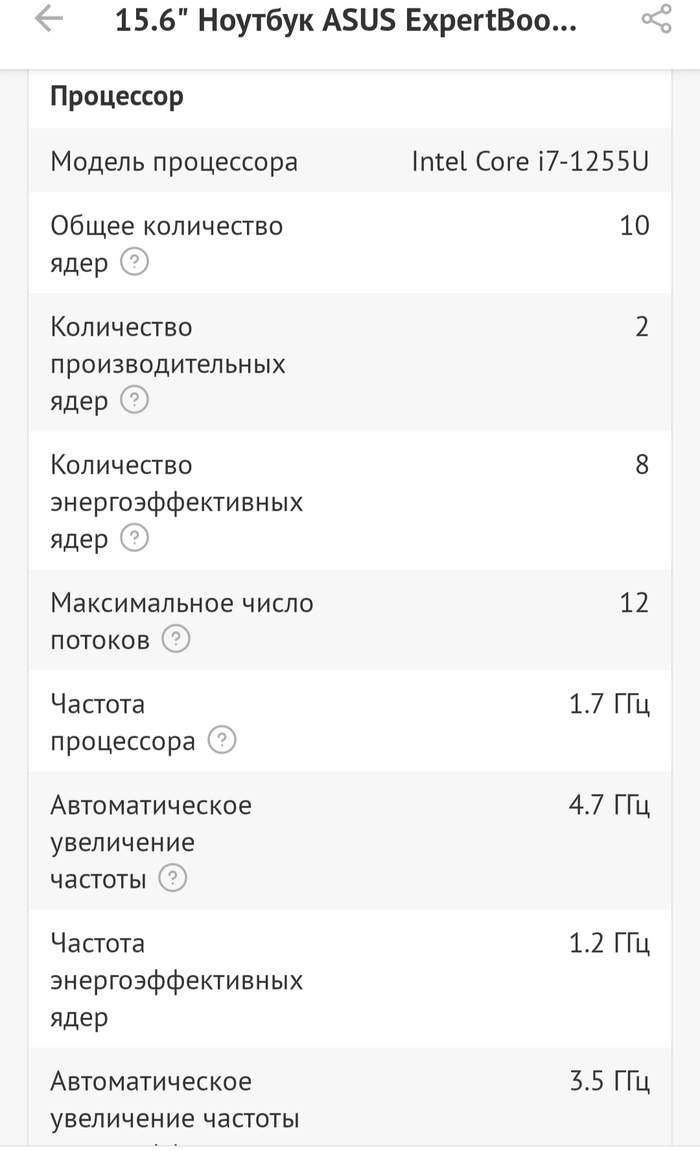This screenshot has height=1151, width=700.
Task: Open help for performance cores count
Action: tap(134, 401)
